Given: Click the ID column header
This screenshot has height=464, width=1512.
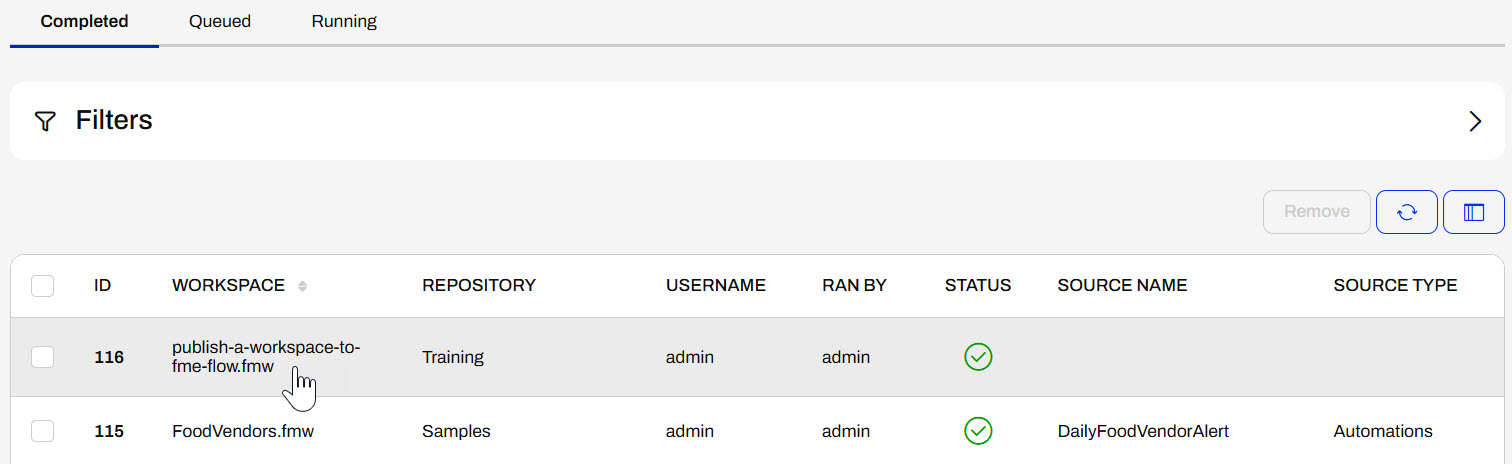Looking at the screenshot, I should click(x=102, y=285).
